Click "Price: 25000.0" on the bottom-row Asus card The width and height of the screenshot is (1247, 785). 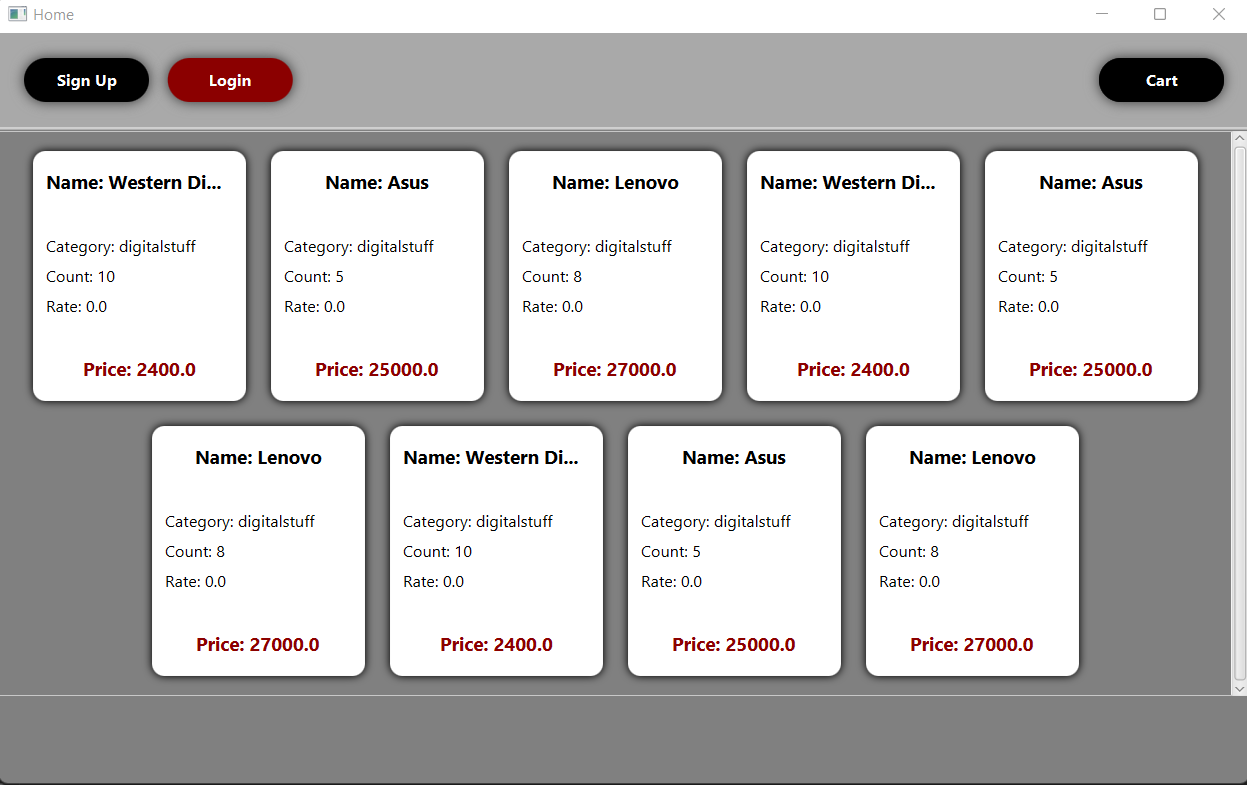pyautogui.click(x=734, y=645)
